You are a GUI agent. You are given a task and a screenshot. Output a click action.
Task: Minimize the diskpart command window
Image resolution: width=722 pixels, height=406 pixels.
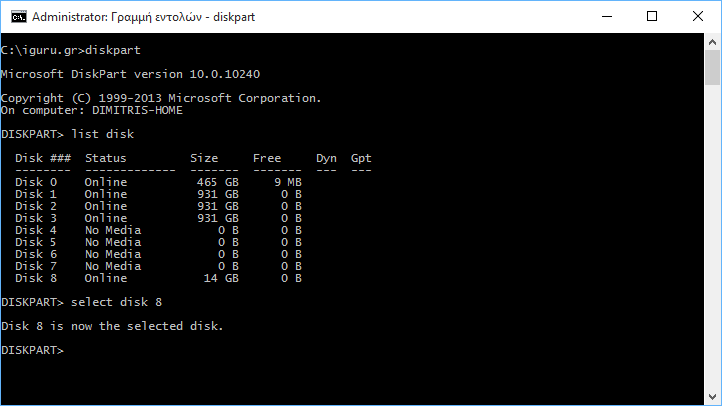coord(607,17)
